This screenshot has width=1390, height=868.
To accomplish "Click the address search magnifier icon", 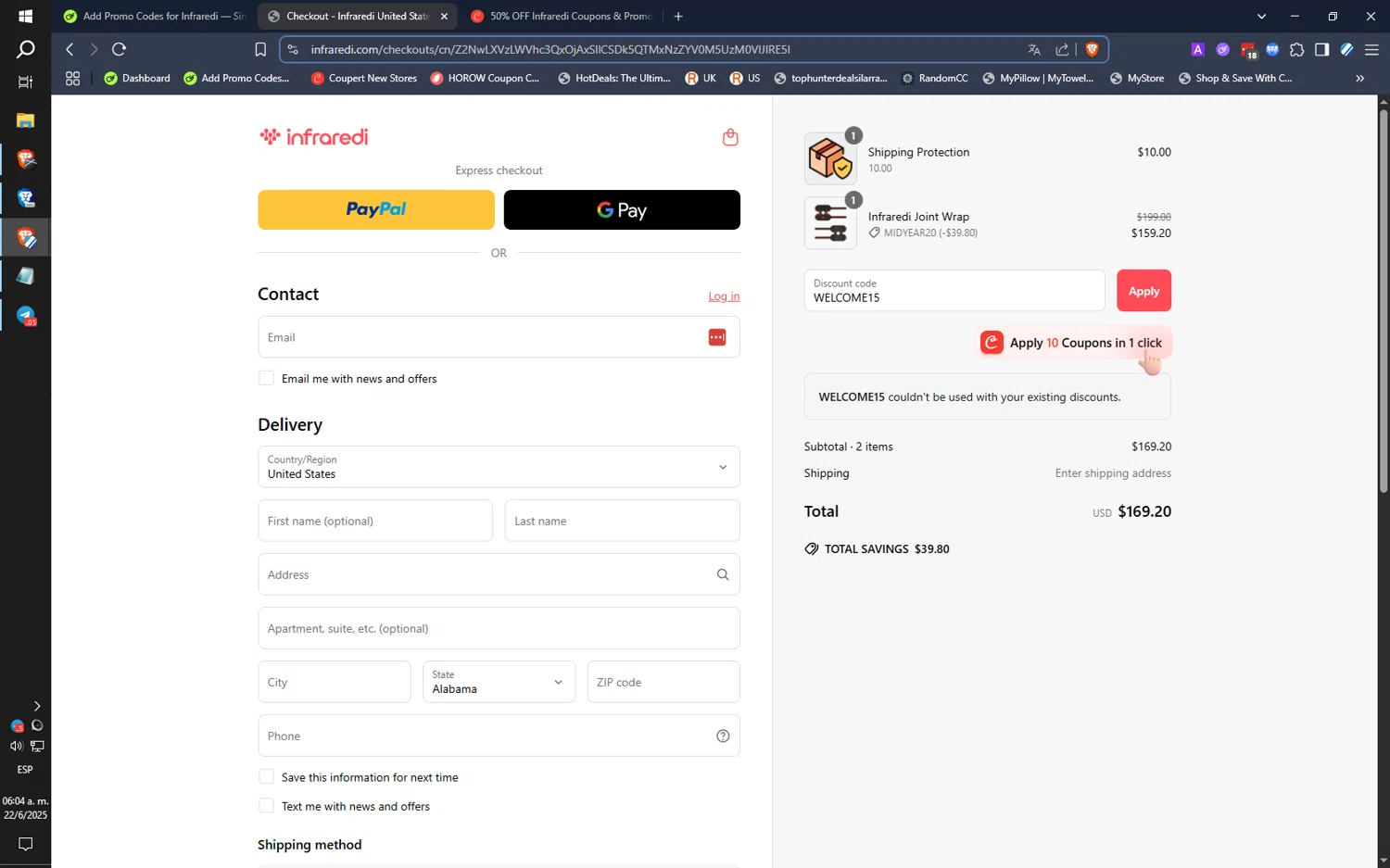I will click(x=723, y=574).
